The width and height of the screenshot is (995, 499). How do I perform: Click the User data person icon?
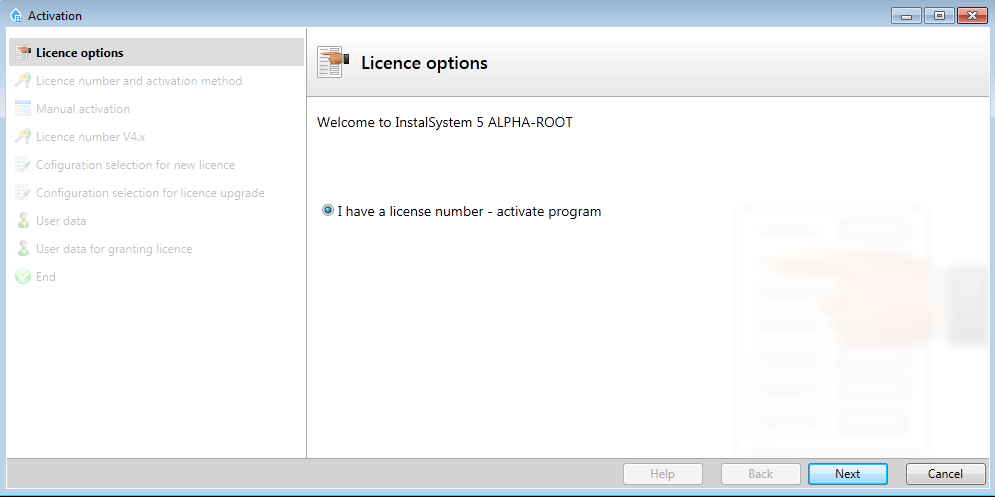coord(23,220)
